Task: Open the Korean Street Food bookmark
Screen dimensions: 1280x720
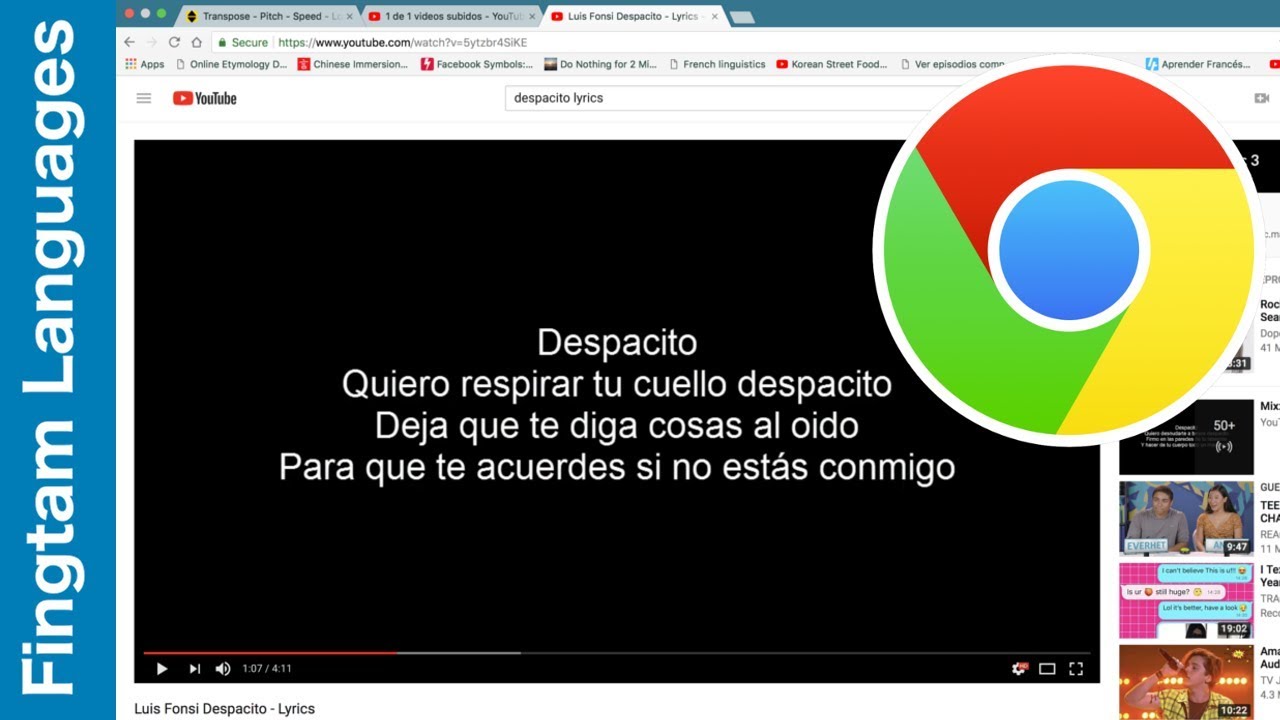Action: pyautogui.click(x=832, y=64)
